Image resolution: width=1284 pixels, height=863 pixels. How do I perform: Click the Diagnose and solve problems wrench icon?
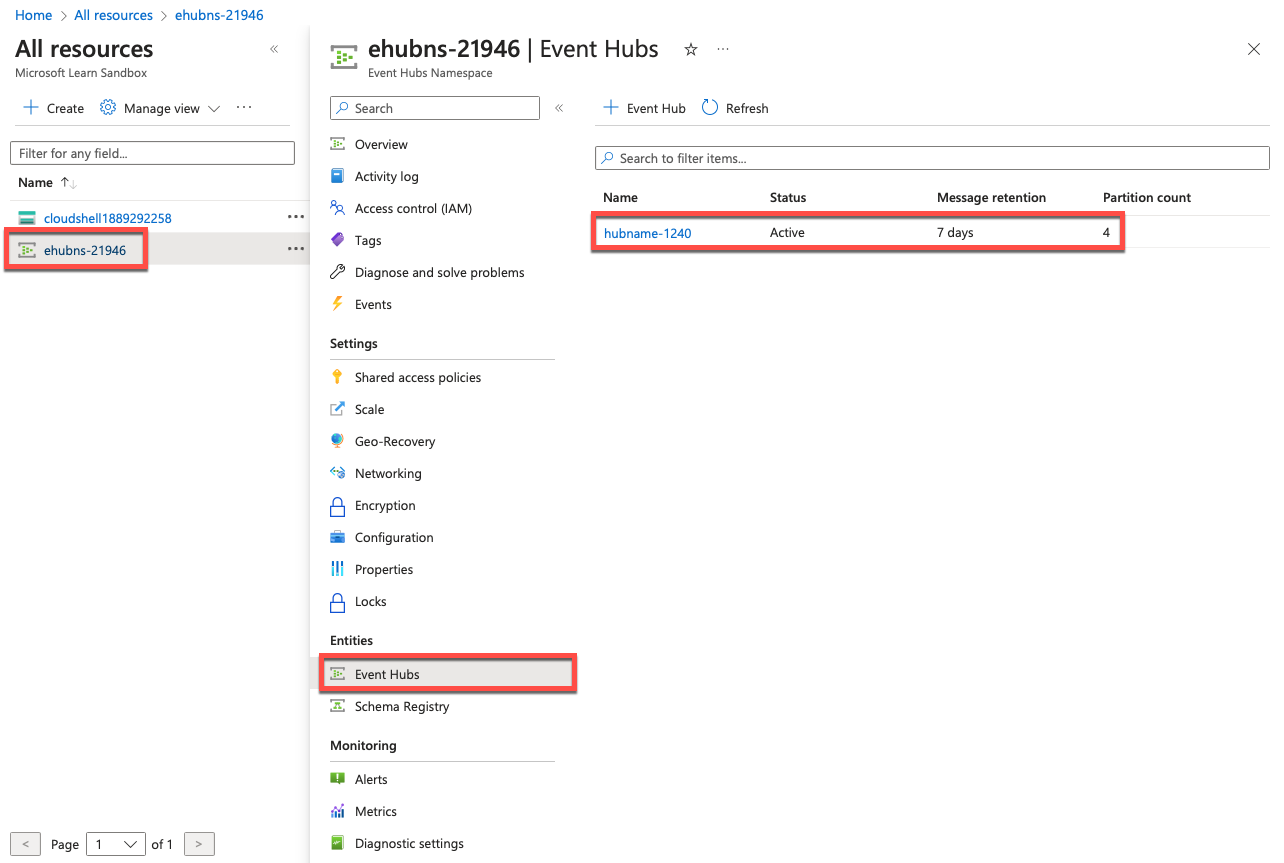(x=337, y=272)
